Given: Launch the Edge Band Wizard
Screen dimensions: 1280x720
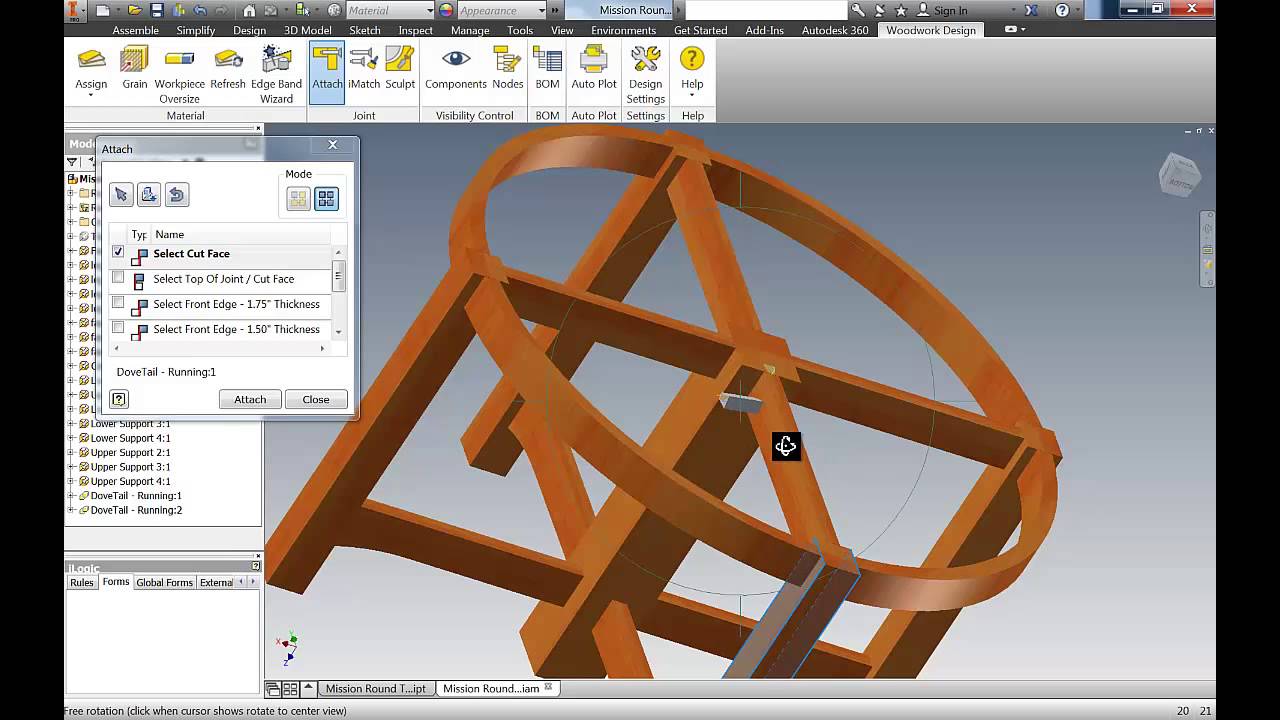Looking at the screenshot, I should tap(276, 74).
